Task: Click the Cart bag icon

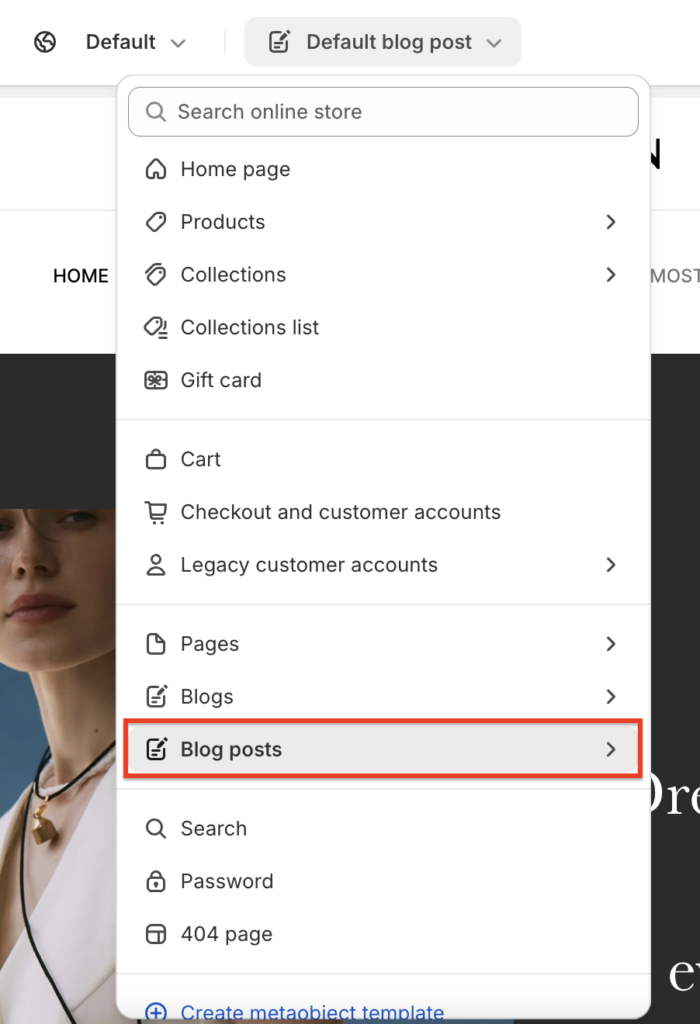Action: (155, 459)
